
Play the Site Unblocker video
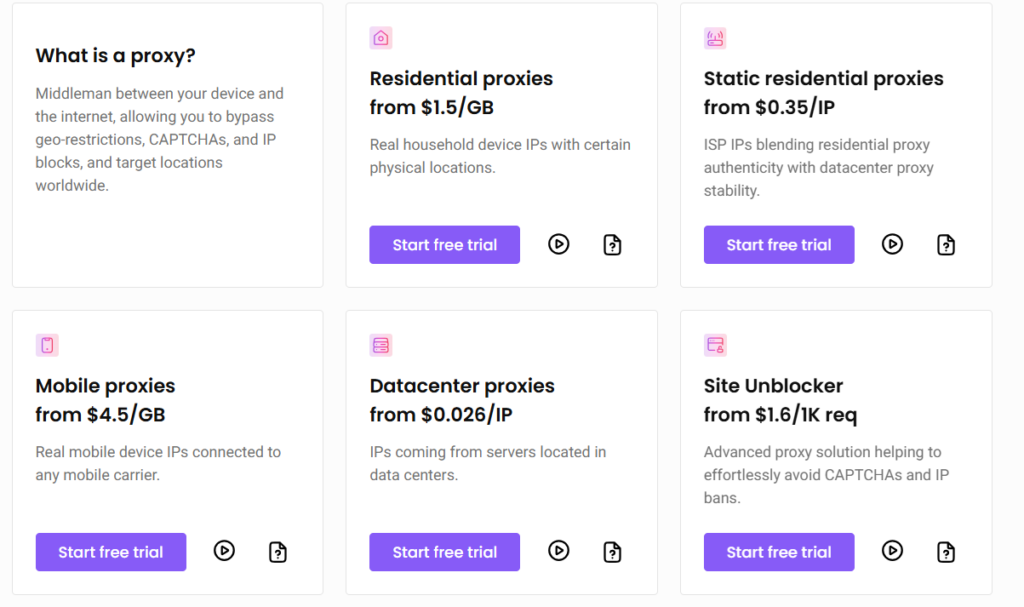[892, 551]
